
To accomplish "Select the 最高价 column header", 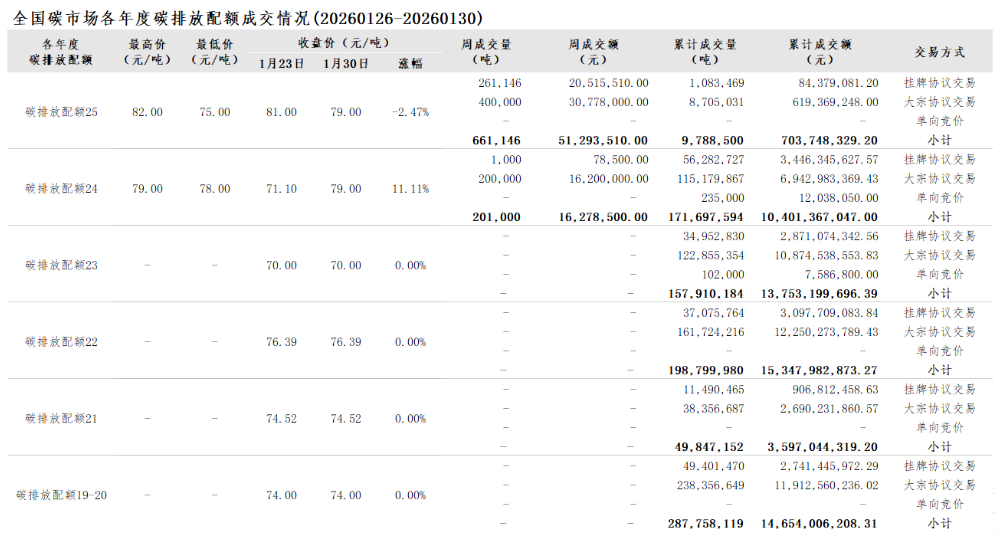I will point(147,52).
